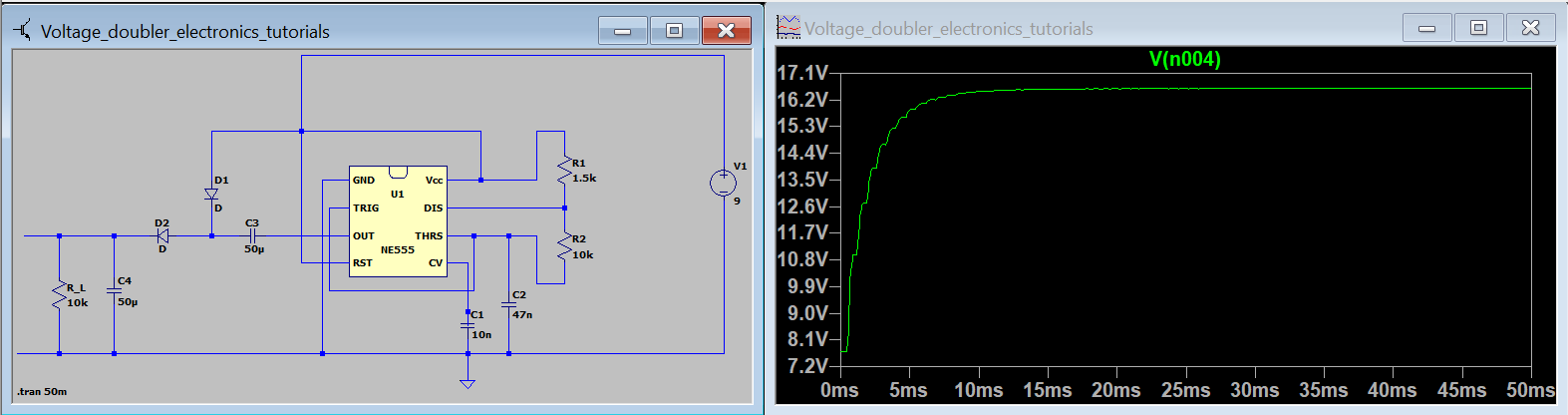
Task: Click the schematic window title text
Action: [x=185, y=32]
